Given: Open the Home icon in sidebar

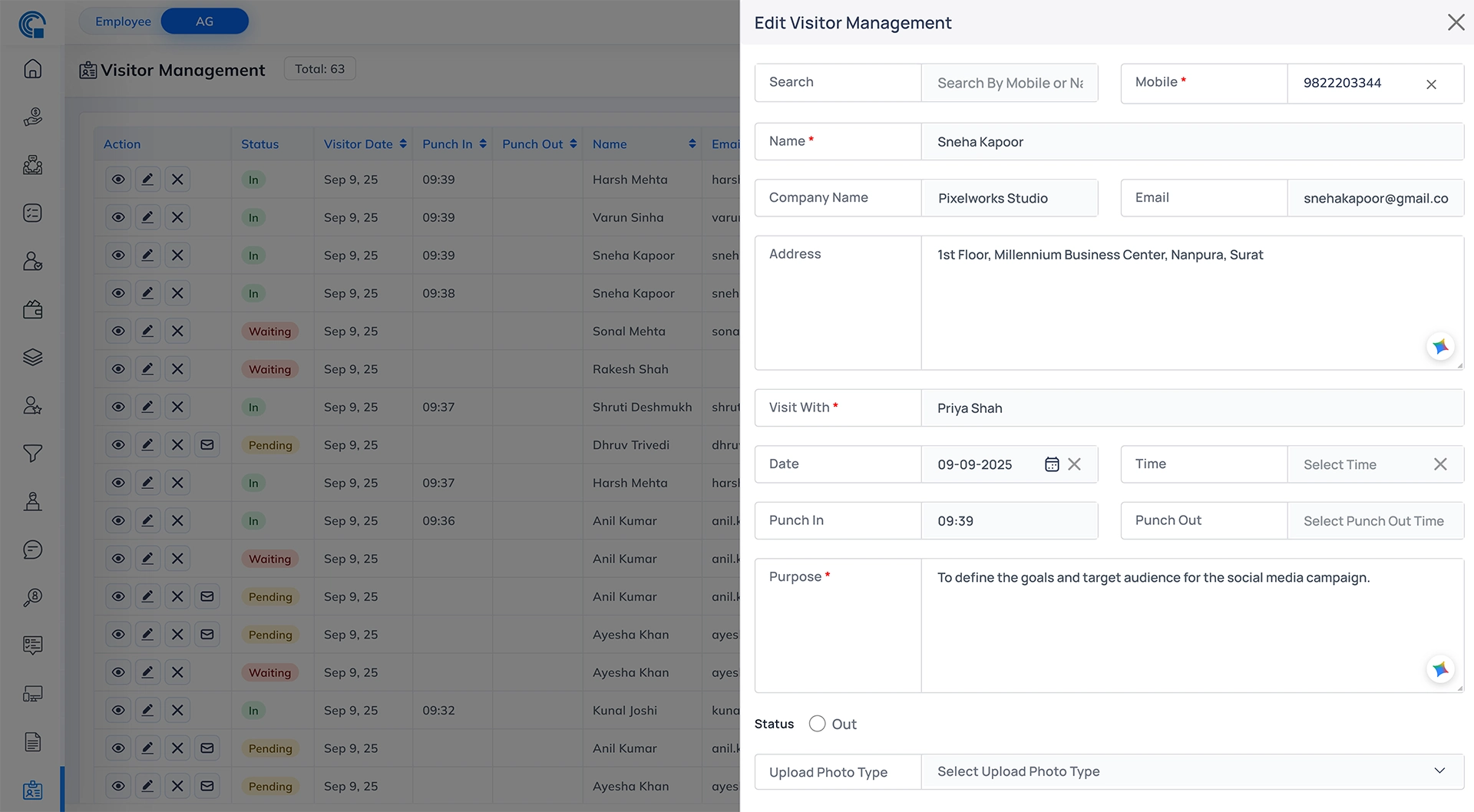Looking at the screenshot, I should pos(32,69).
